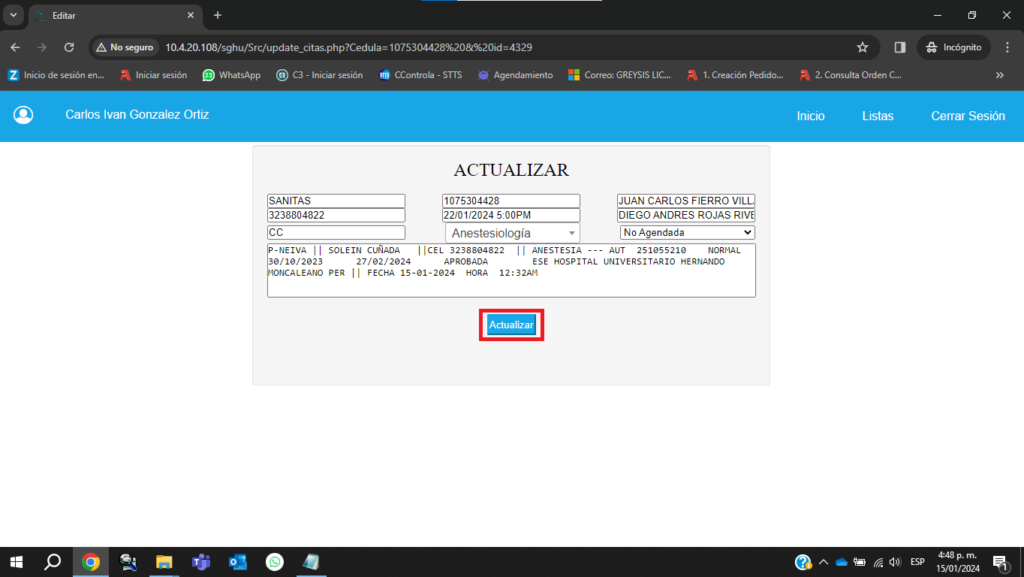
Task: Open the tab search dropdown arrow
Action: click(14, 15)
